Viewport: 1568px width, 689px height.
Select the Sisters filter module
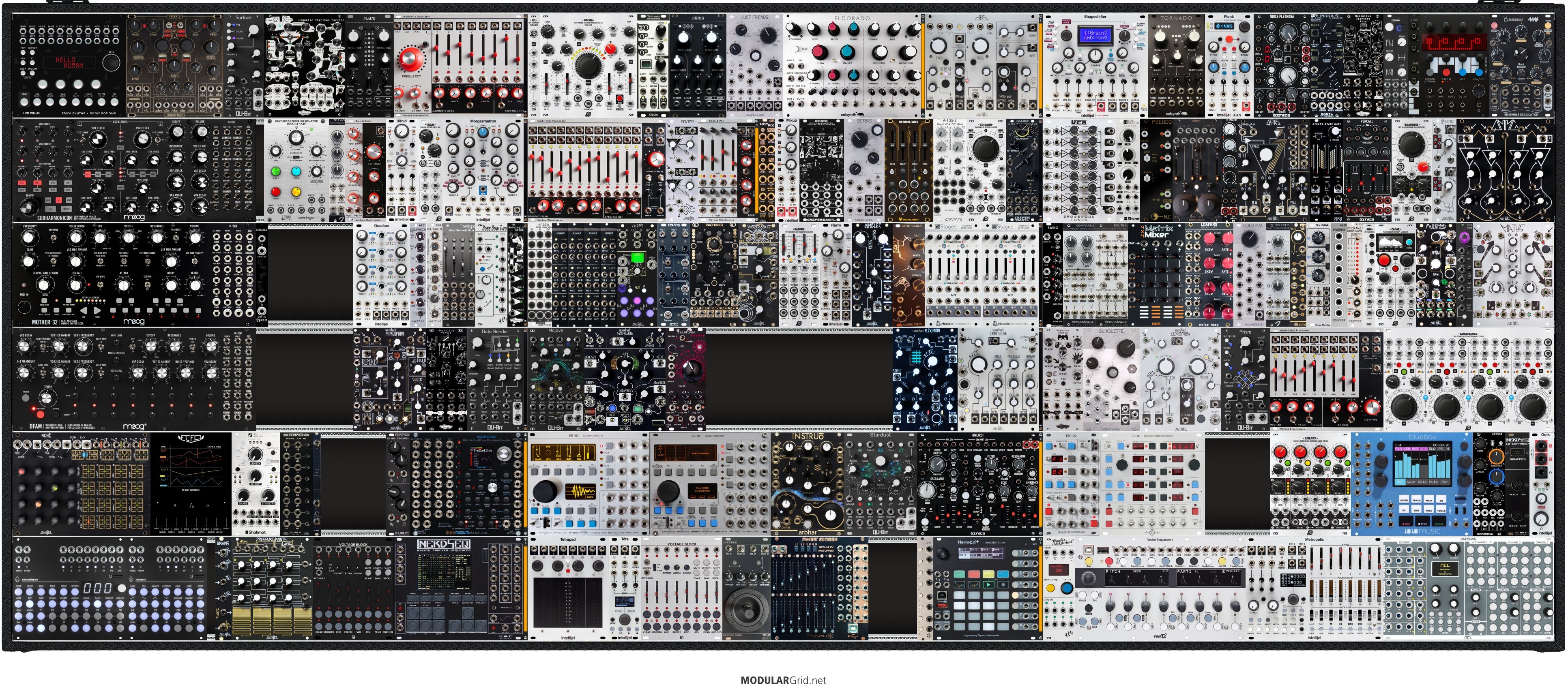(864, 170)
